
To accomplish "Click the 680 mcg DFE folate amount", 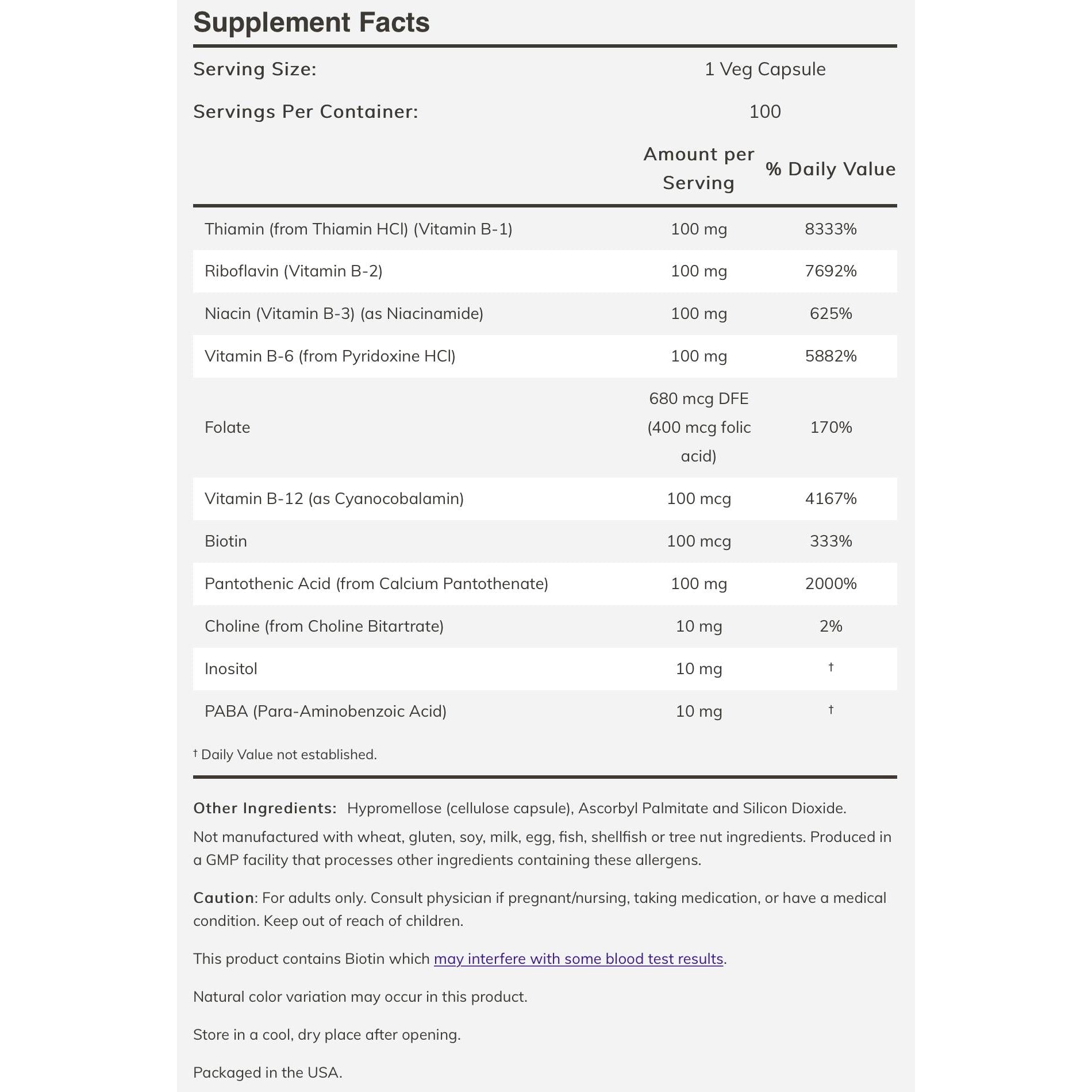I will pos(698,399).
